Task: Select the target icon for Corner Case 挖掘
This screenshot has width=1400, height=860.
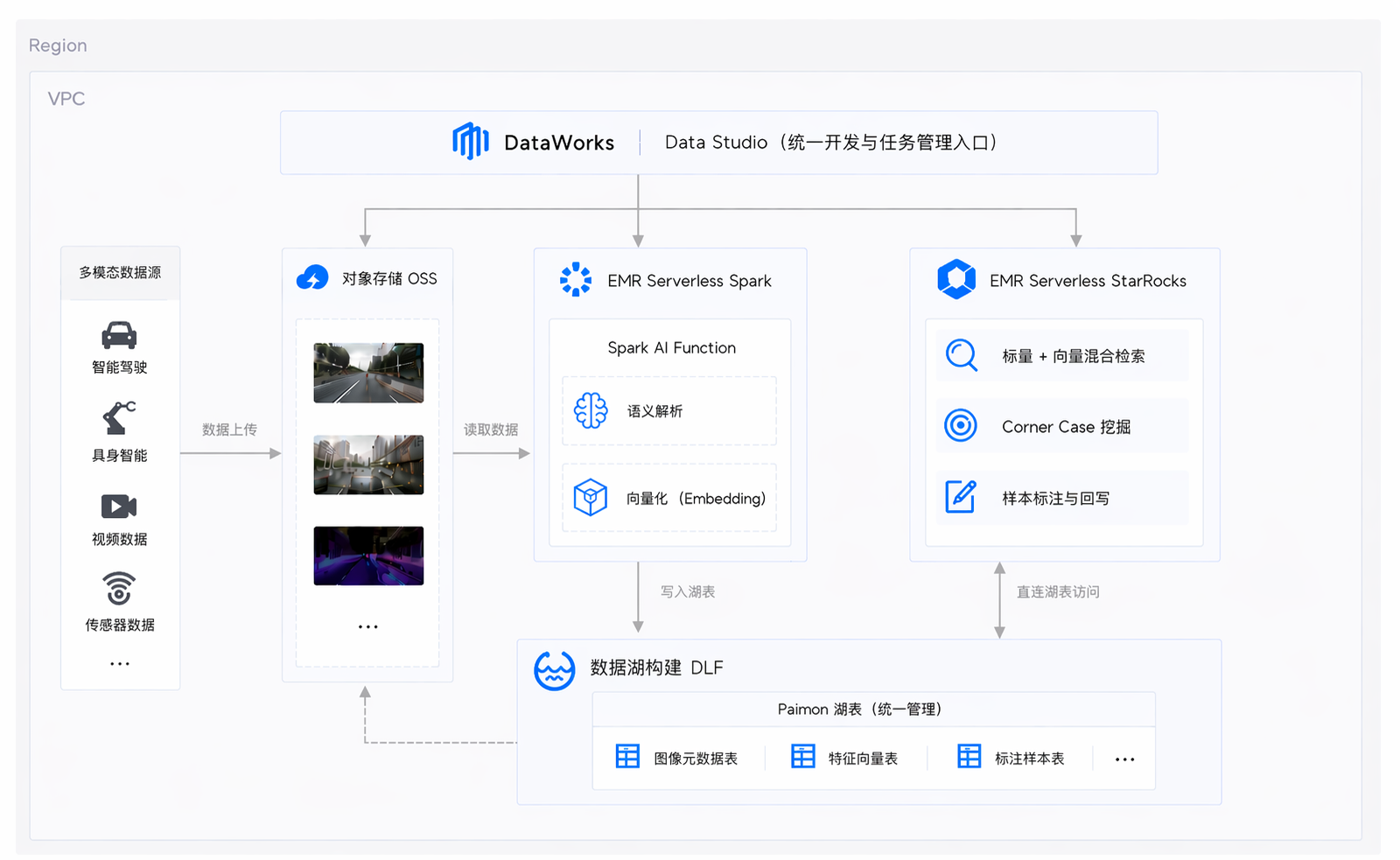Action: (961, 426)
